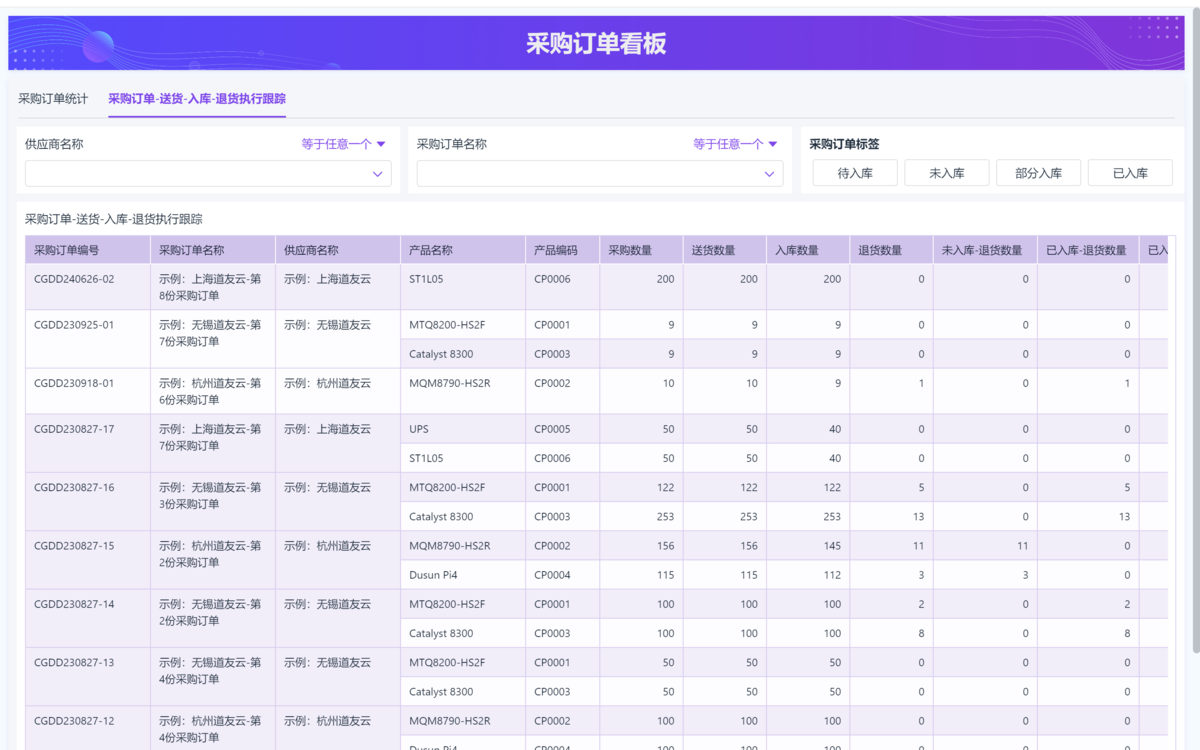The image size is (1200, 750).
Task: Select order number CGDD230918-01 cell
Action: (x=74, y=383)
